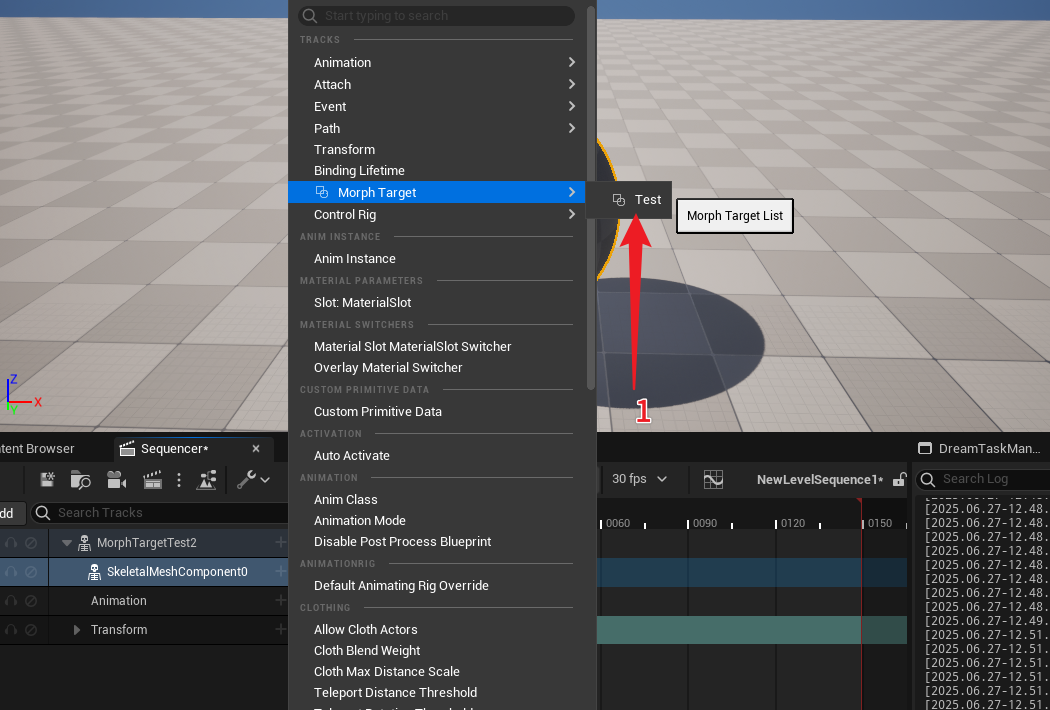Screen dimensions: 1050x710
Task: Choose Transform from the Tracks menu
Action: pos(437,149)
